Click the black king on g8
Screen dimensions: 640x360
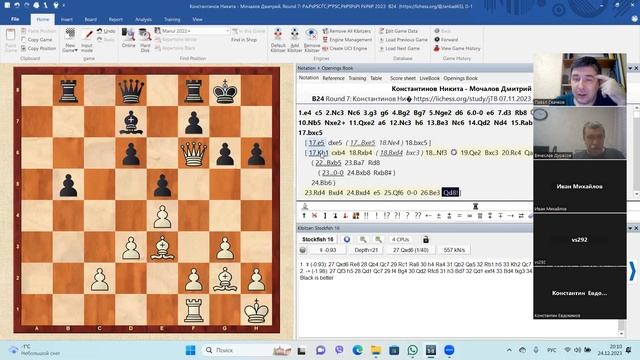tap(225, 91)
